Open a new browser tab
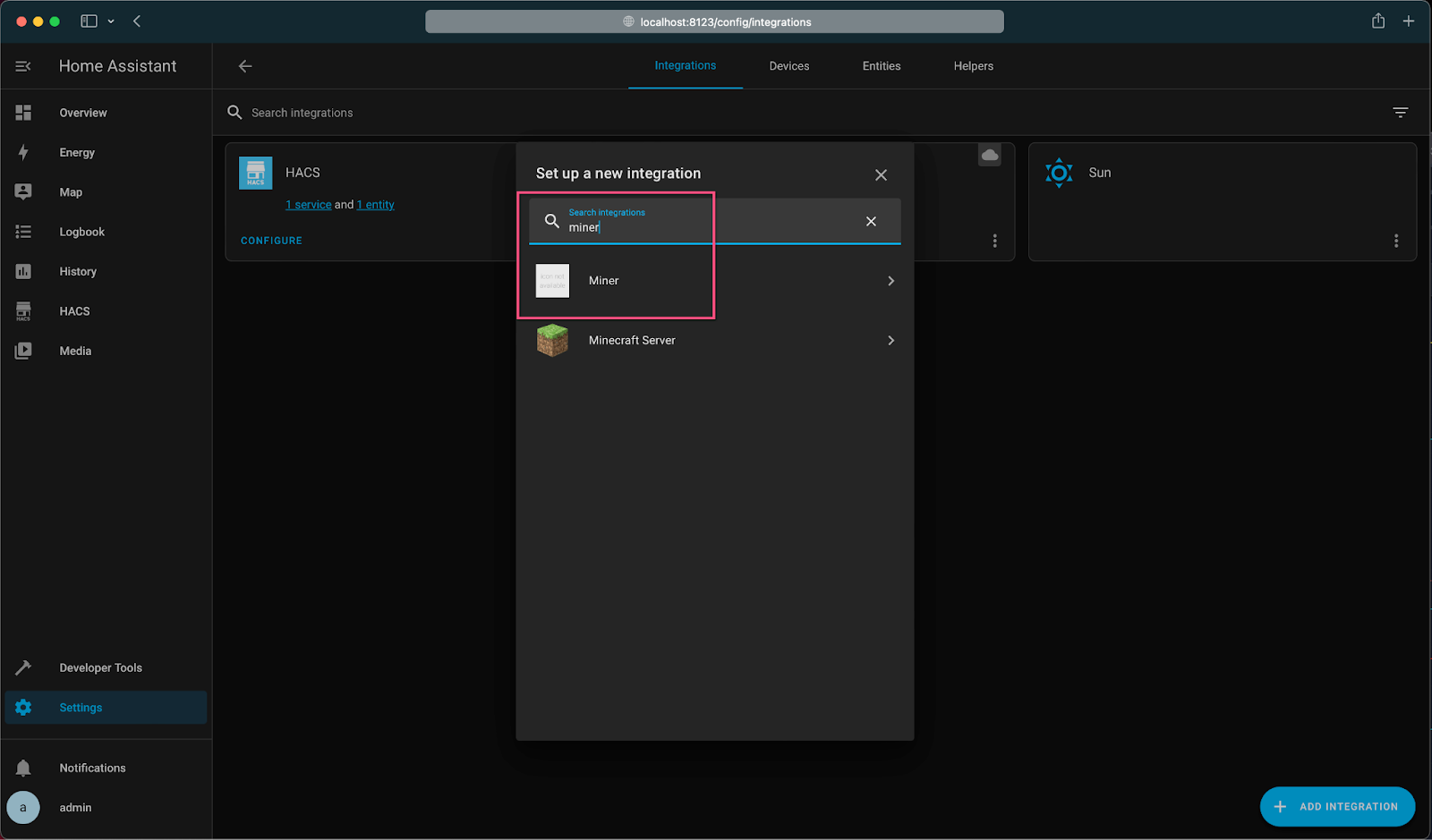 [1409, 21]
